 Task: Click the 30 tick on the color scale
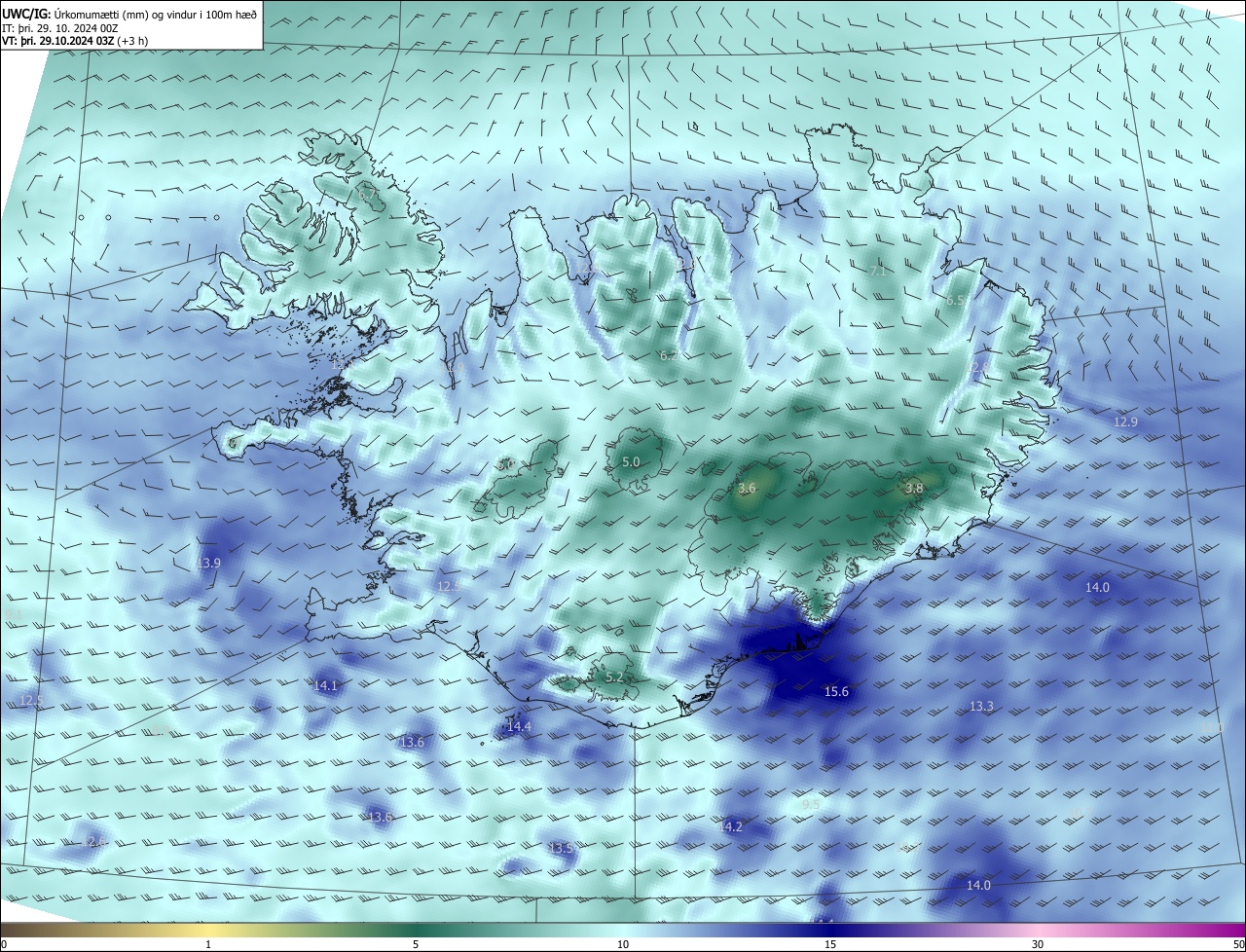tap(1038, 944)
